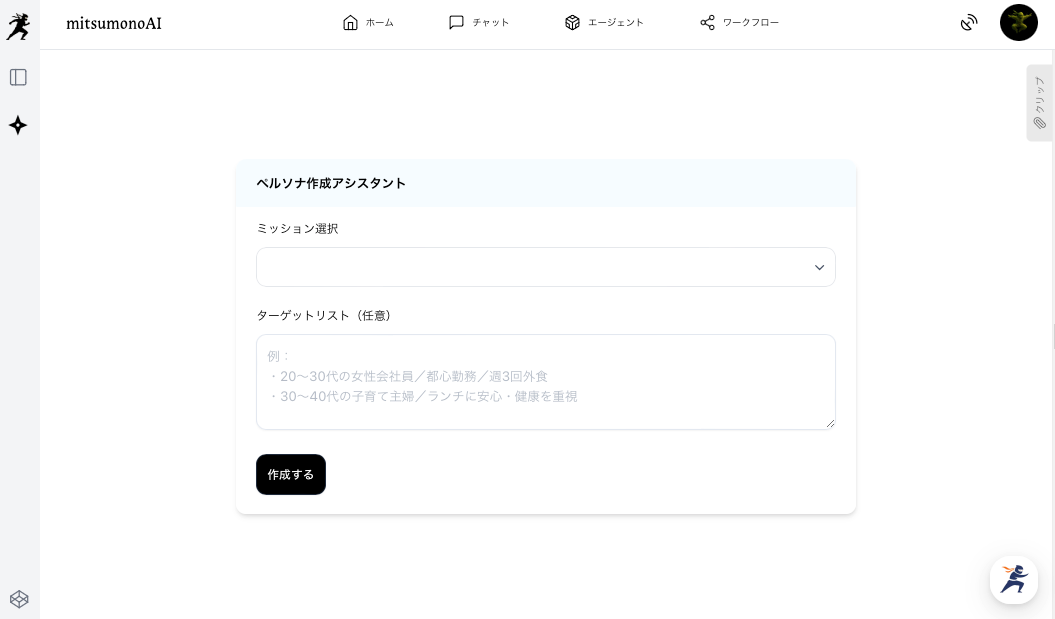Click the running ninja logo in the sidebar

click(18, 26)
